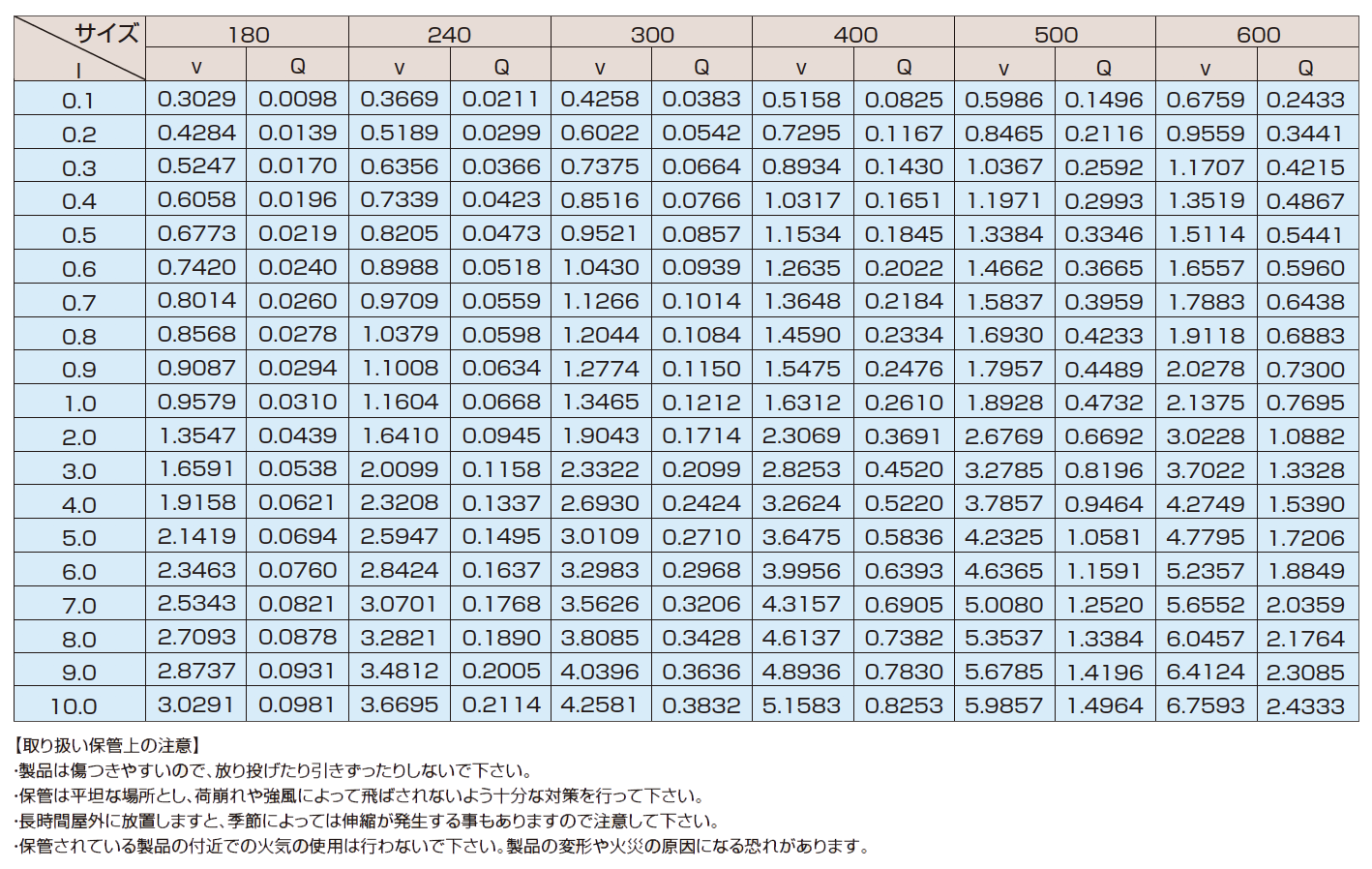Click the 取り扱い保管上の注意 heading text

pyautogui.click(x=108, y=745)
